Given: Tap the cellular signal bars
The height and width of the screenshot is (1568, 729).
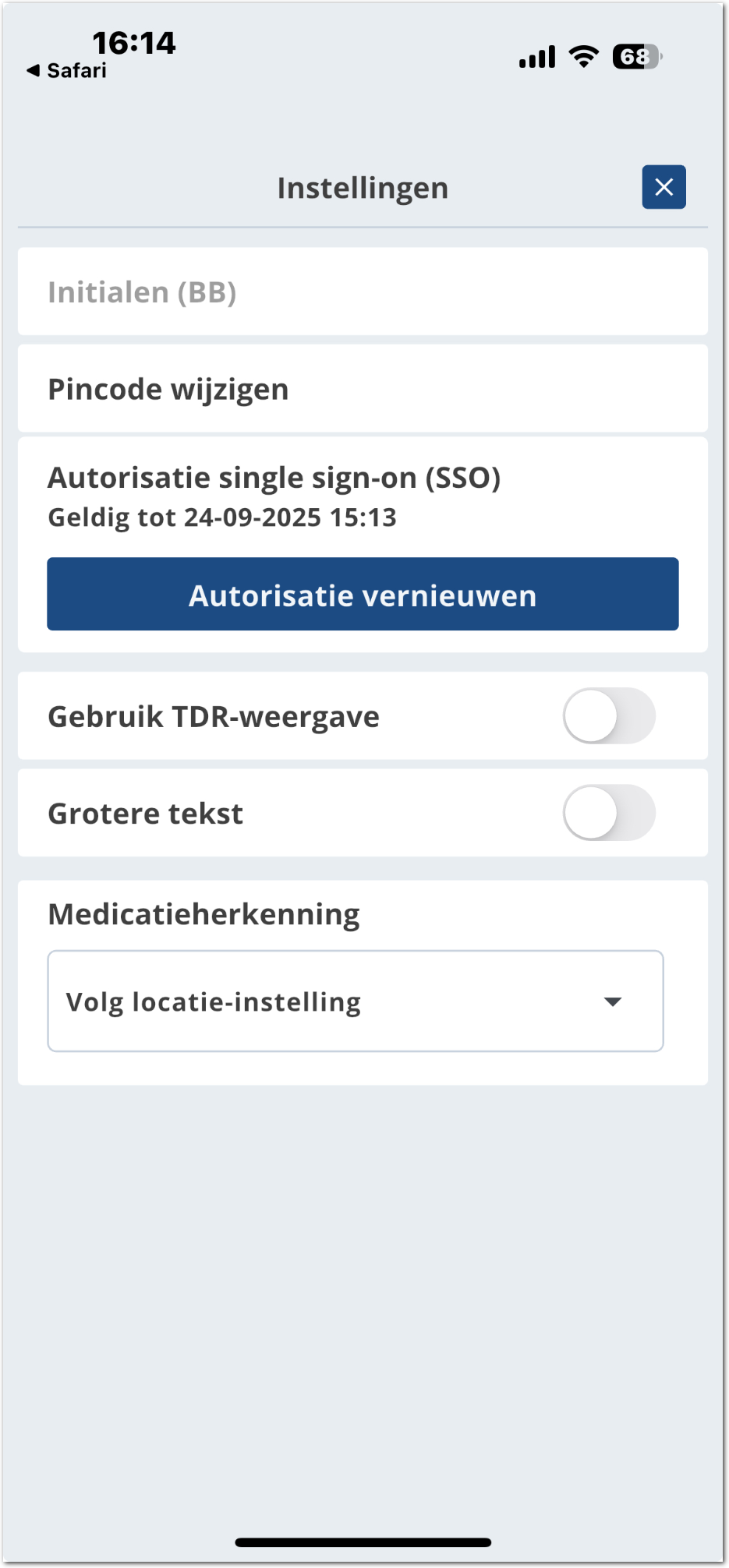Looking at the screenshot, I should pos(537,57).
